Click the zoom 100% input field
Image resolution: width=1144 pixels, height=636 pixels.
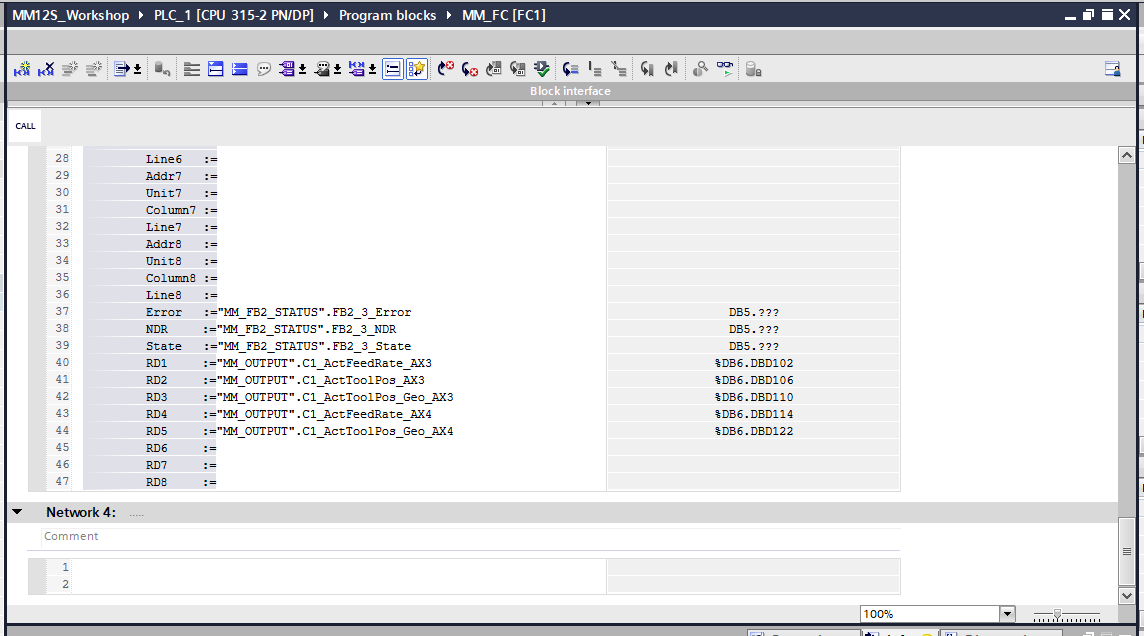(x=930, y=614)
